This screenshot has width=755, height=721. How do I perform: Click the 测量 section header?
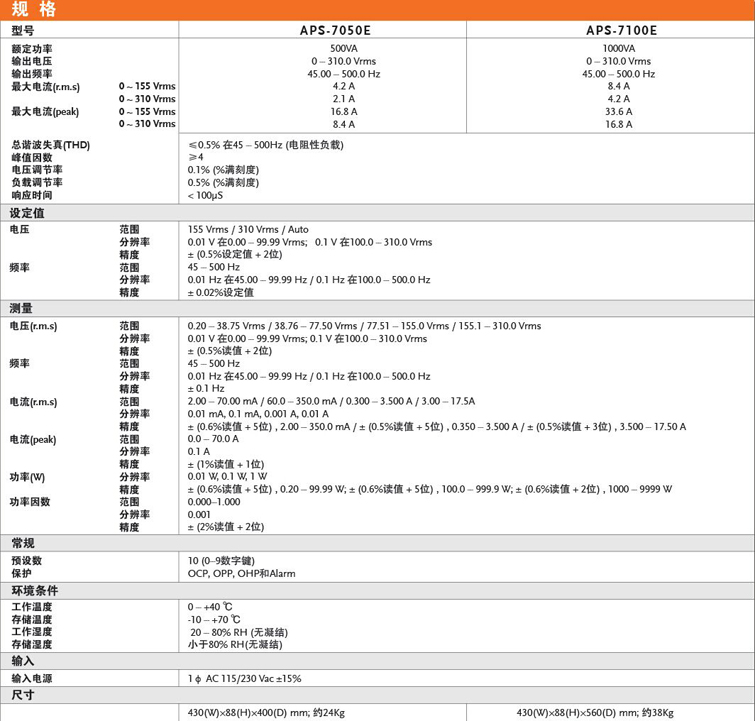22,308
